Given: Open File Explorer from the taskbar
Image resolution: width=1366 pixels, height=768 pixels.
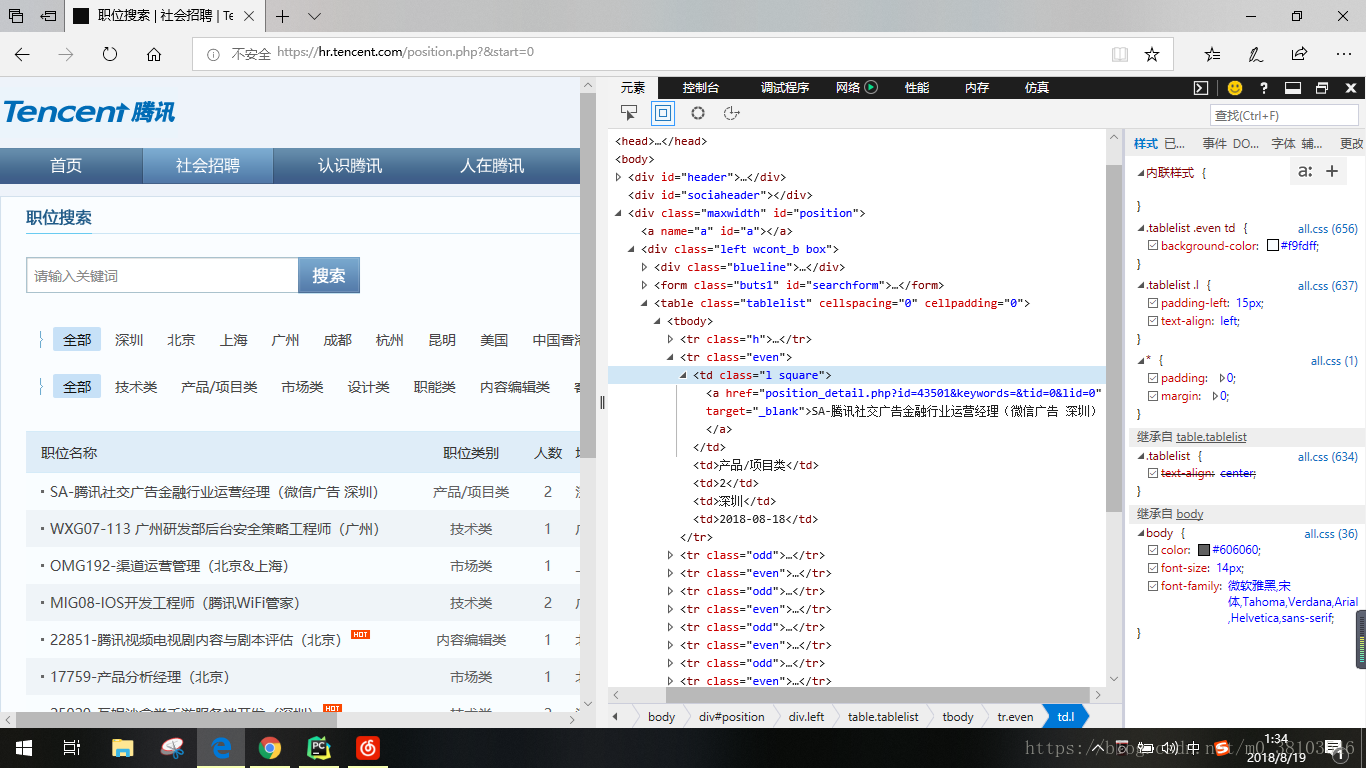Looking at the screenshot, I should (x=123, y=747).
